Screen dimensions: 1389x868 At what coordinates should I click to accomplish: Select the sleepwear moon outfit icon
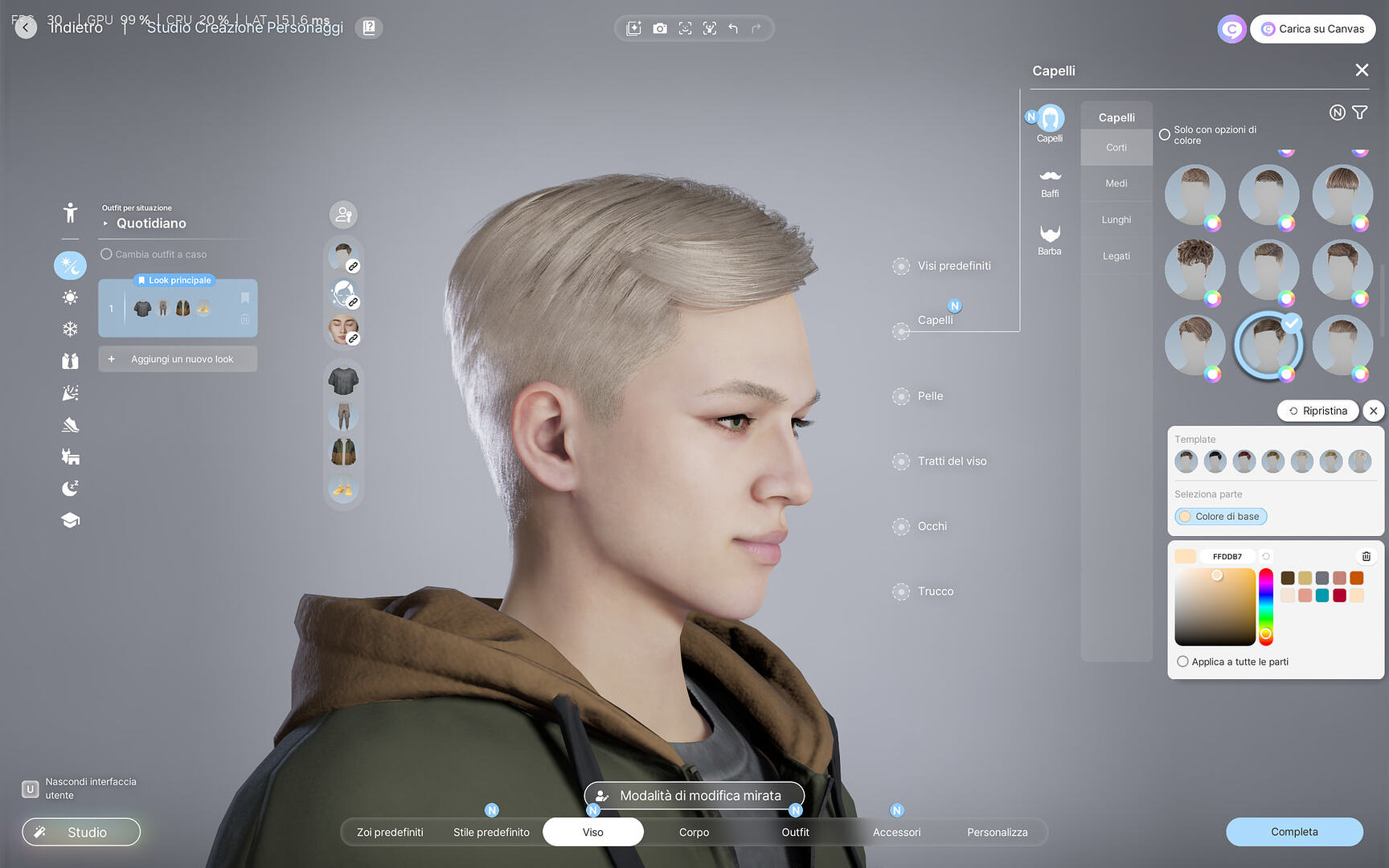(x=71, y=489)
